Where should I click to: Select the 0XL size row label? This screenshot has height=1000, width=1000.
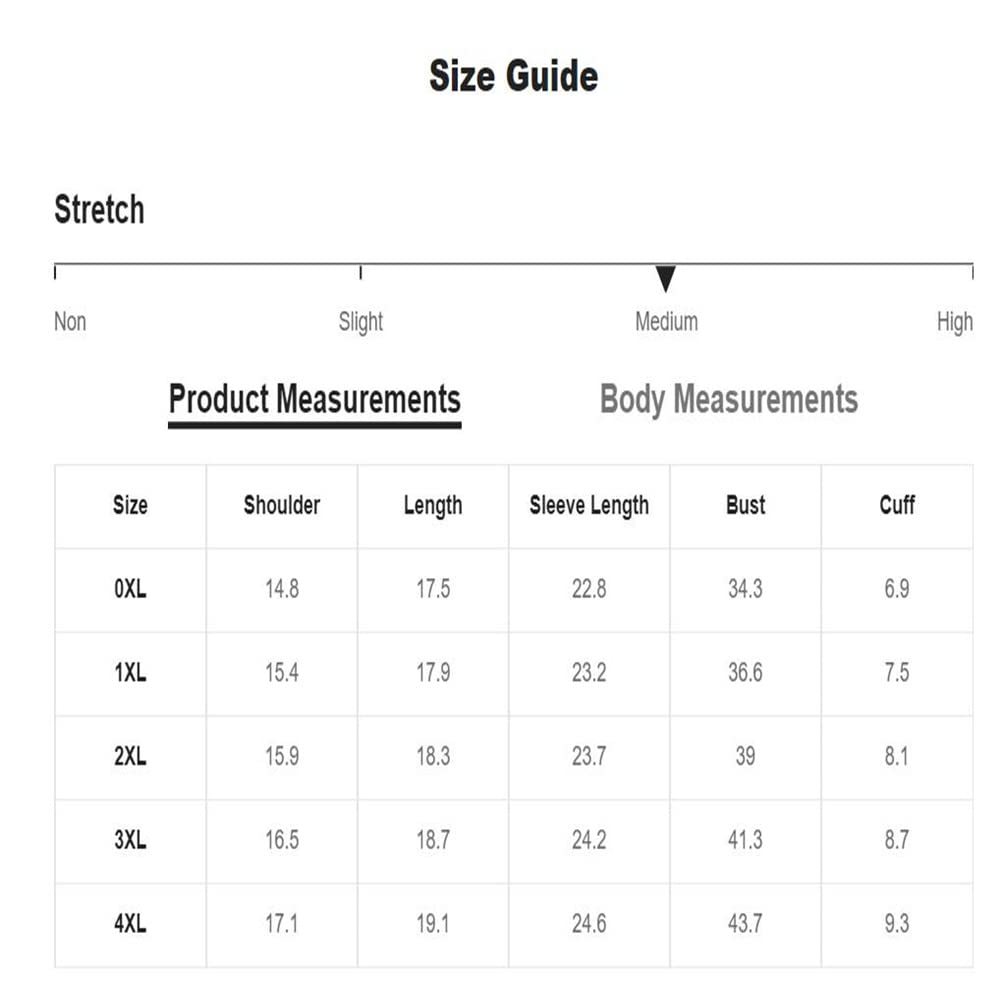[x=130, y=589]
